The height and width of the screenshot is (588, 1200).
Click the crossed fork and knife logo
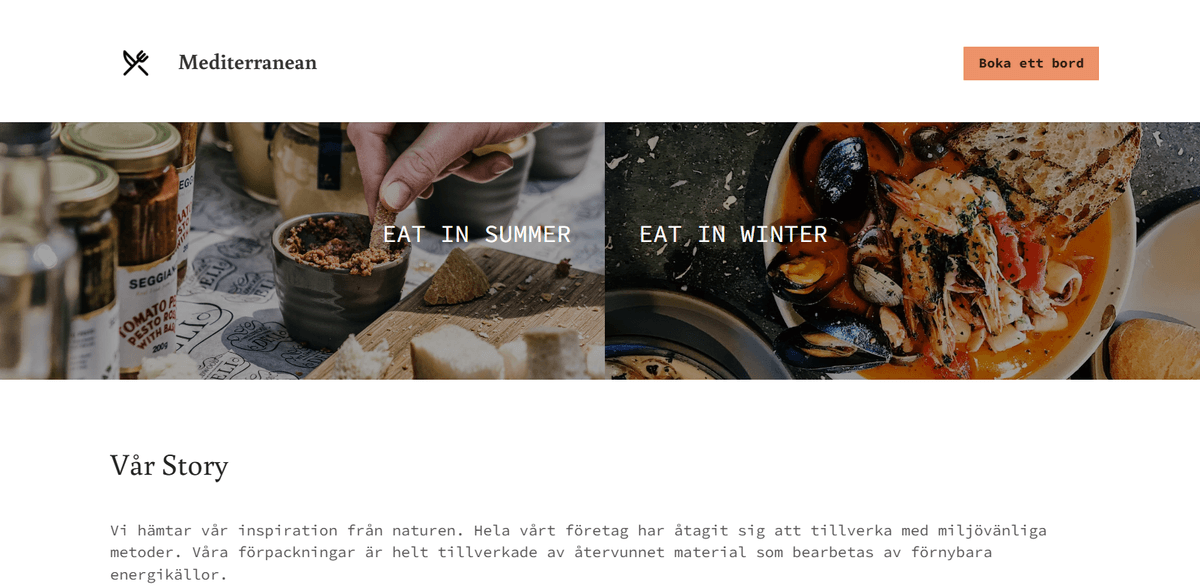tap(136, 63)
